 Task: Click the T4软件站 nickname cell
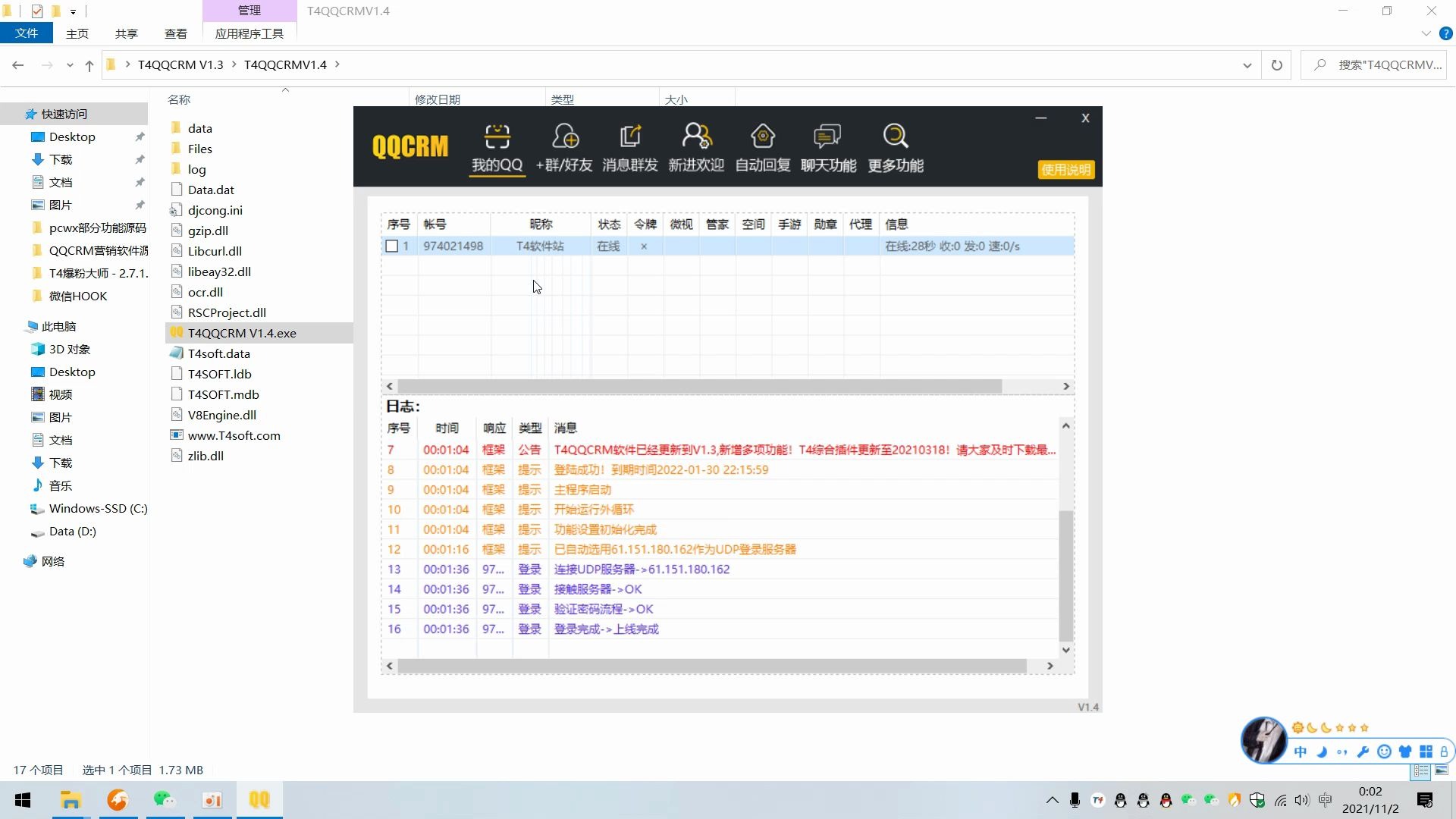[x=540, y=246]
